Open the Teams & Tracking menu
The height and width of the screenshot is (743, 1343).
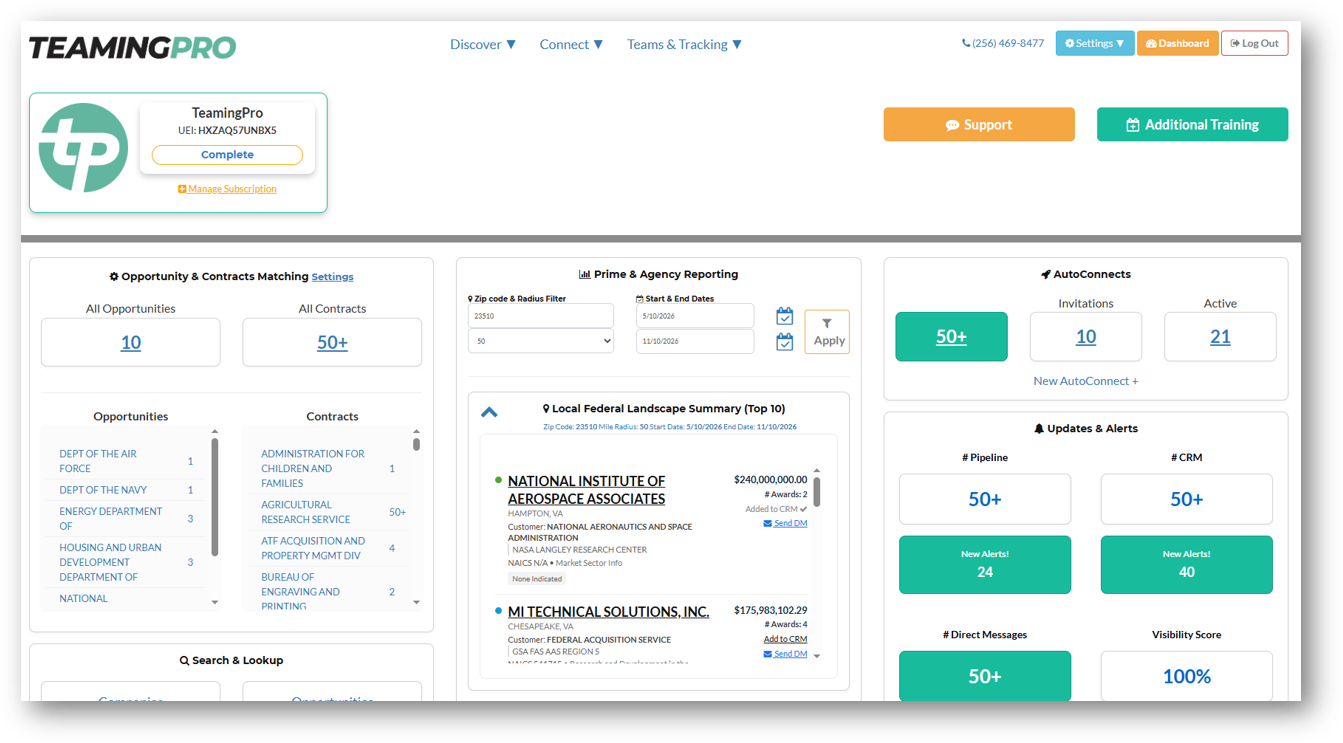[x=684, y=44]
